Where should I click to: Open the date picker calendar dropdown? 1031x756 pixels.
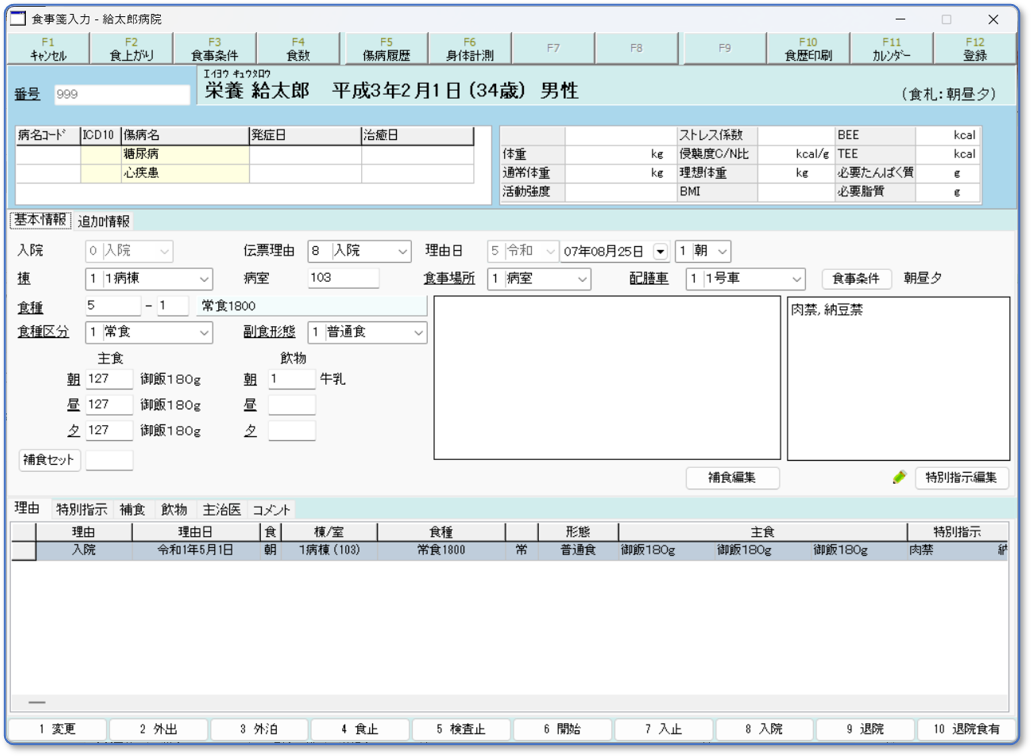[660, 251]
